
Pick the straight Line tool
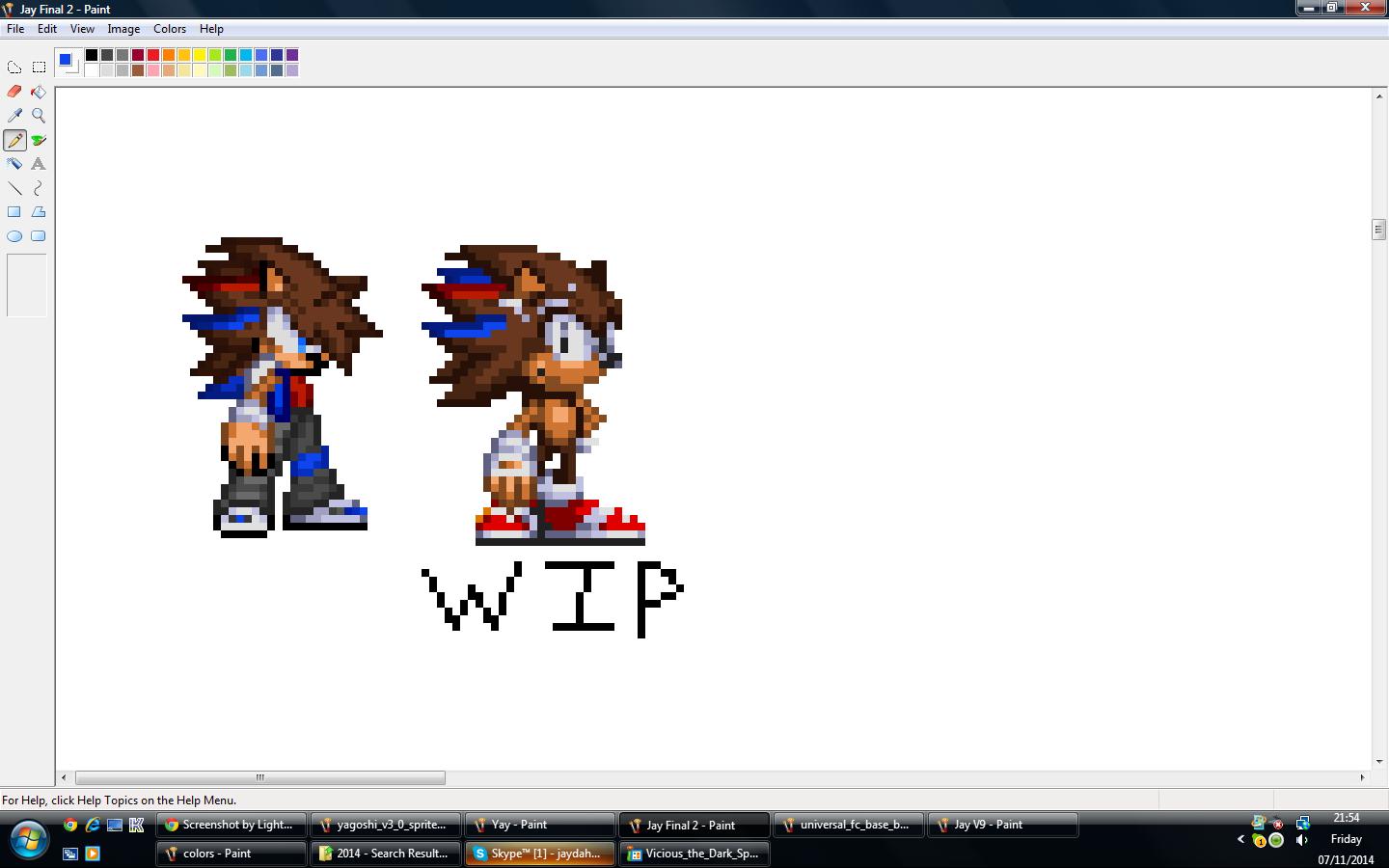coord(14,188)
